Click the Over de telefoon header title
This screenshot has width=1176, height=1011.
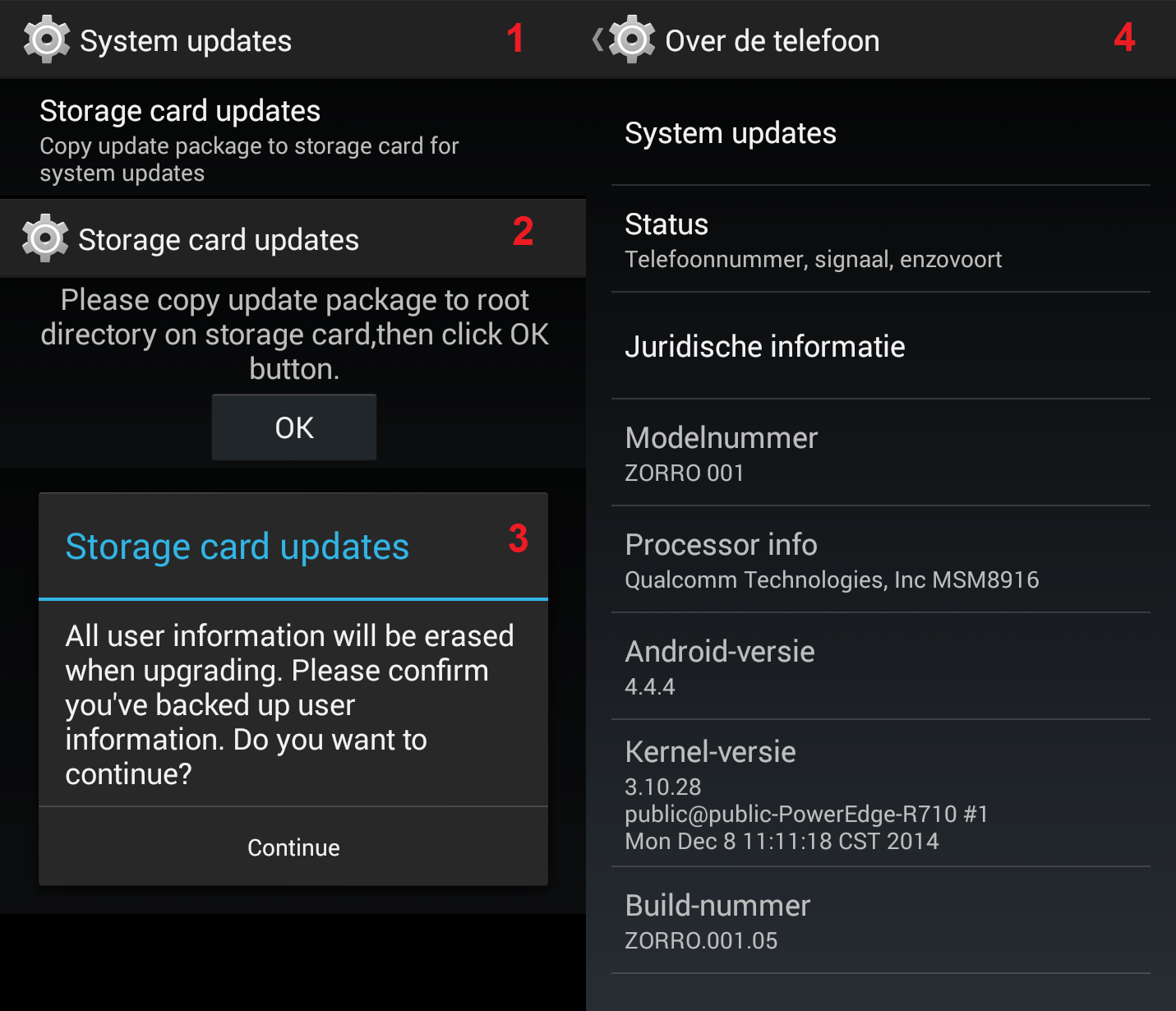pyautogui.click(x=772, y=40)
